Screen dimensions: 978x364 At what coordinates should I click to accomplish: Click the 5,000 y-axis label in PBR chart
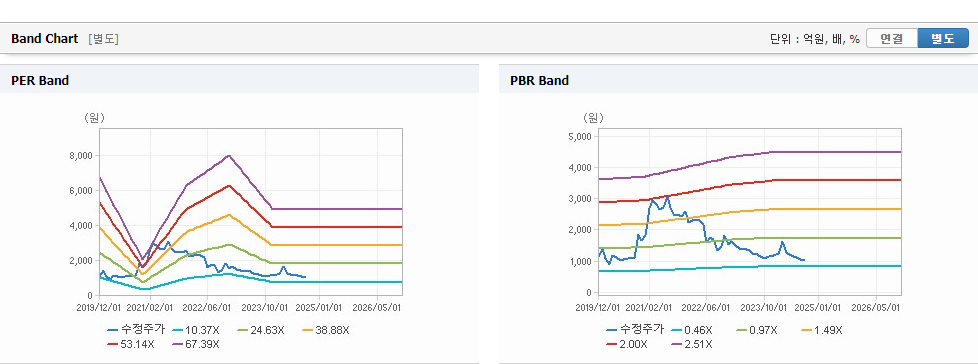(580, 136)
